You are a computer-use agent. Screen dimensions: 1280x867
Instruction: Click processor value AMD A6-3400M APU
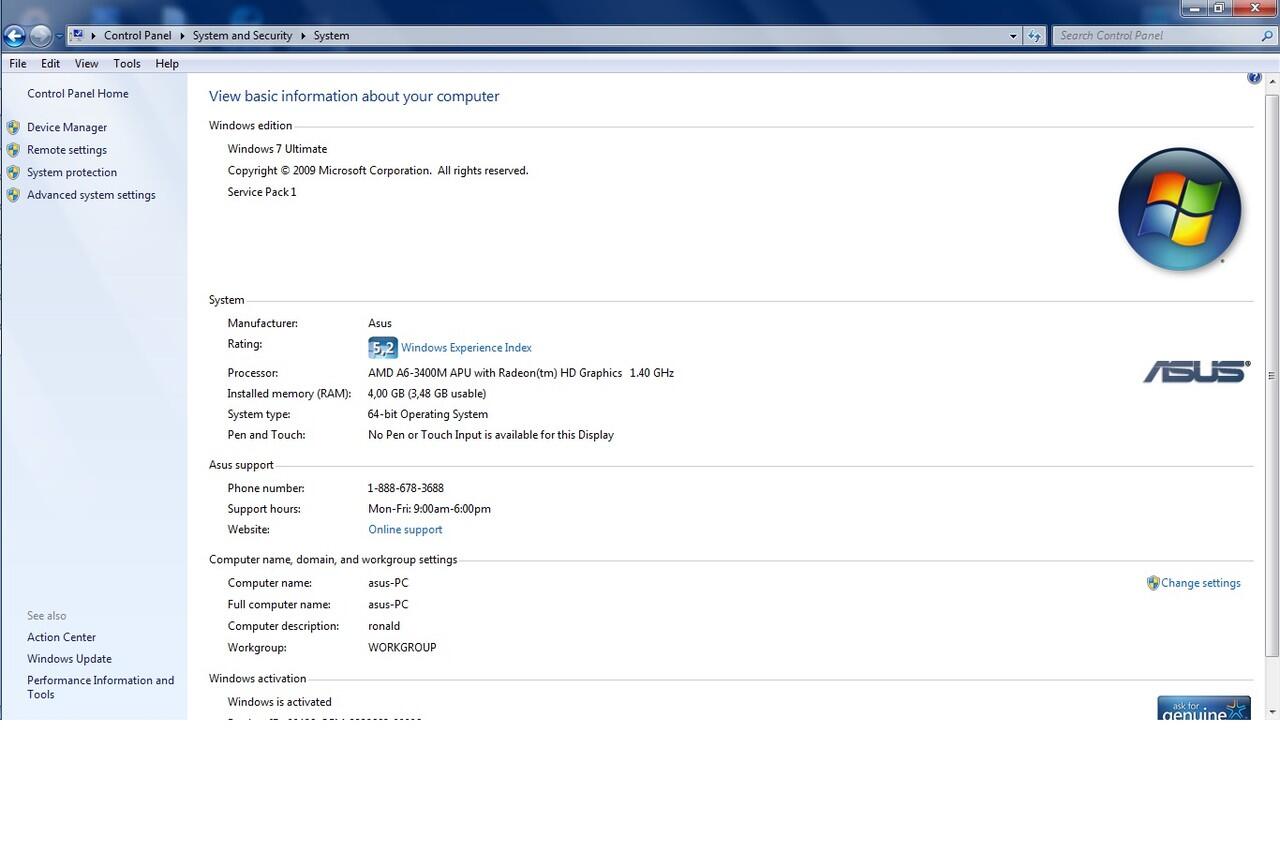coord(521,373)
